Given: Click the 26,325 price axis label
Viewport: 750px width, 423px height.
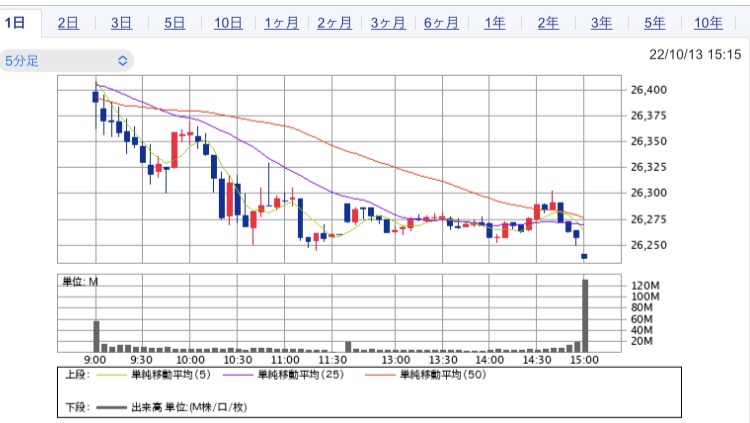Looking at the screenshot, I should click(x=649, y=167).
